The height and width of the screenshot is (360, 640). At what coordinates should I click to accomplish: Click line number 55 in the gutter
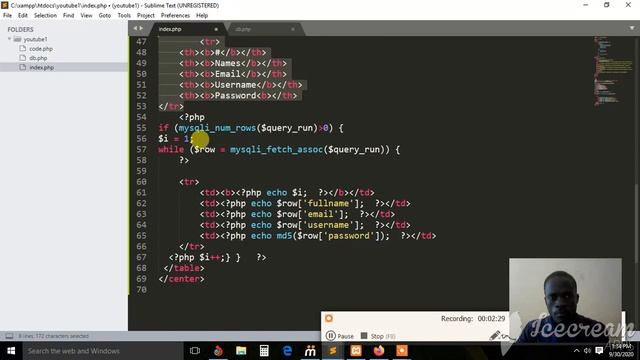pos(141,128)
